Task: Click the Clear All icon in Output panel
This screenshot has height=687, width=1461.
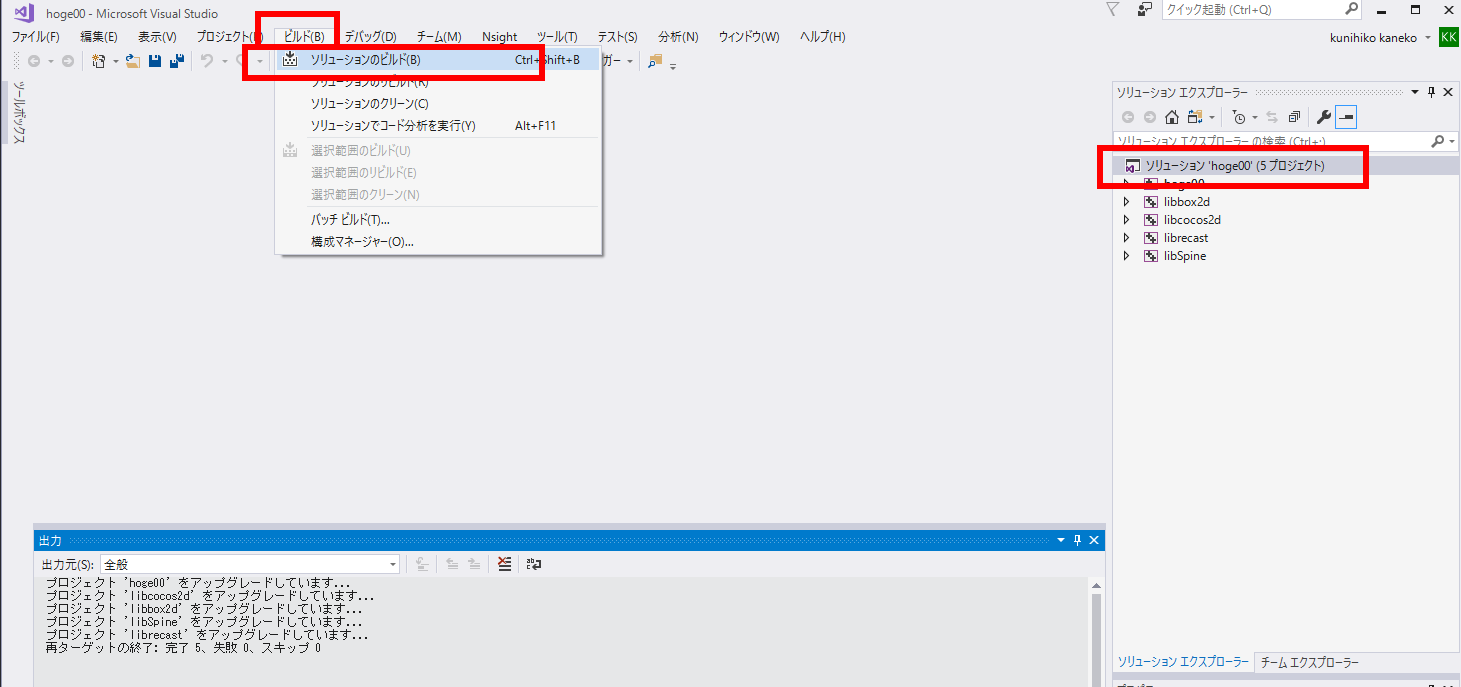Action: tap(504, 564)
